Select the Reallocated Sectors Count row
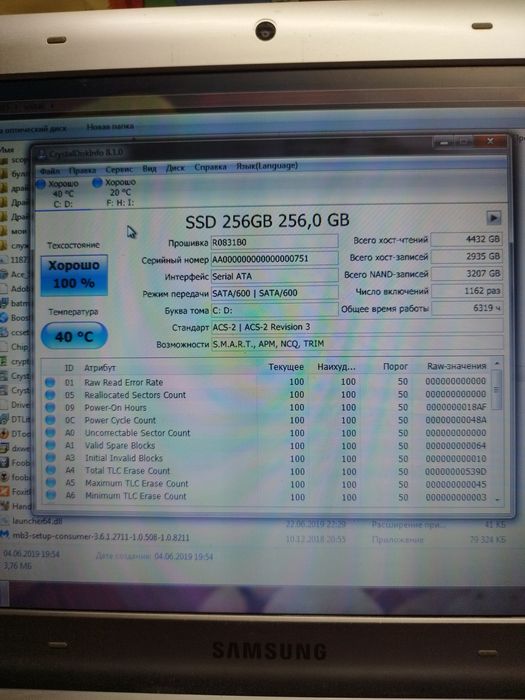 click(x=267, y=395)
